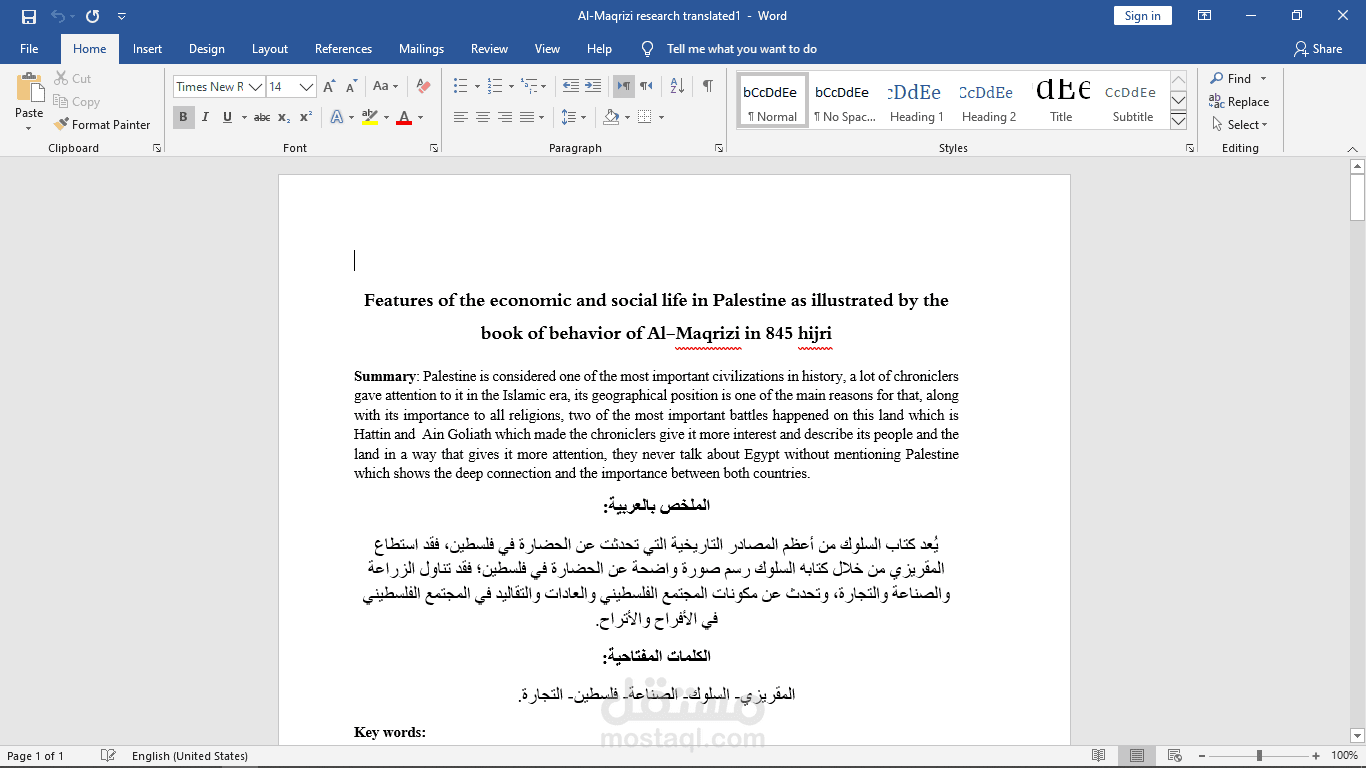Align text to the left

pos(460,117)
